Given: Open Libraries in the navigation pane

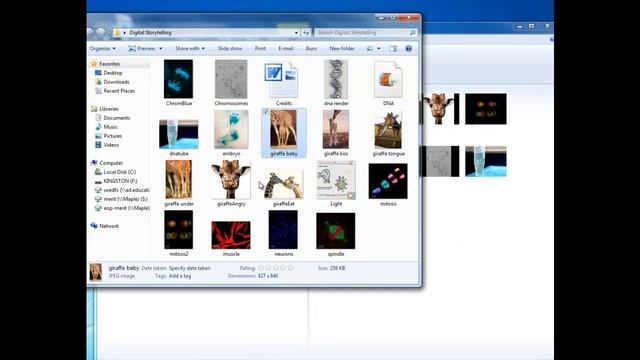Looking at the screenshot, I should 109,109.
